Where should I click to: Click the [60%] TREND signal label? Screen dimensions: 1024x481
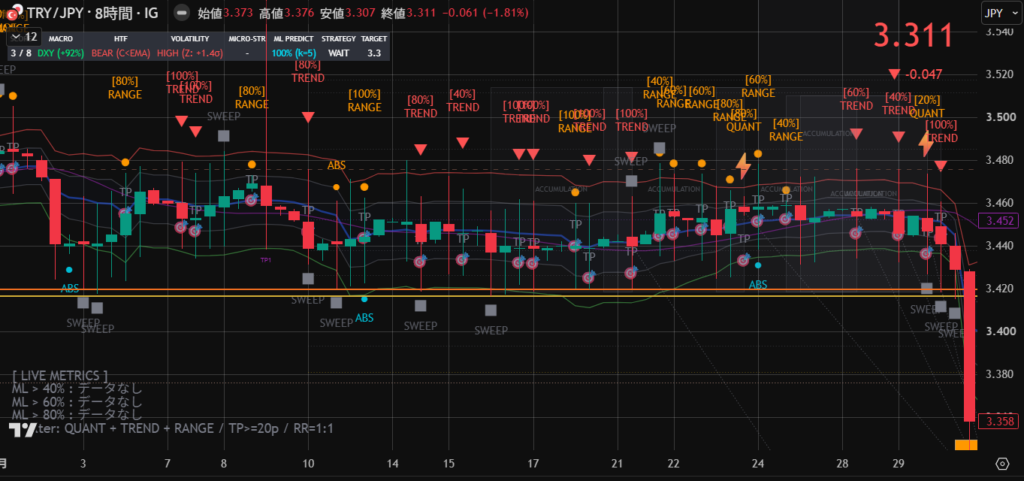pos(856,99)
